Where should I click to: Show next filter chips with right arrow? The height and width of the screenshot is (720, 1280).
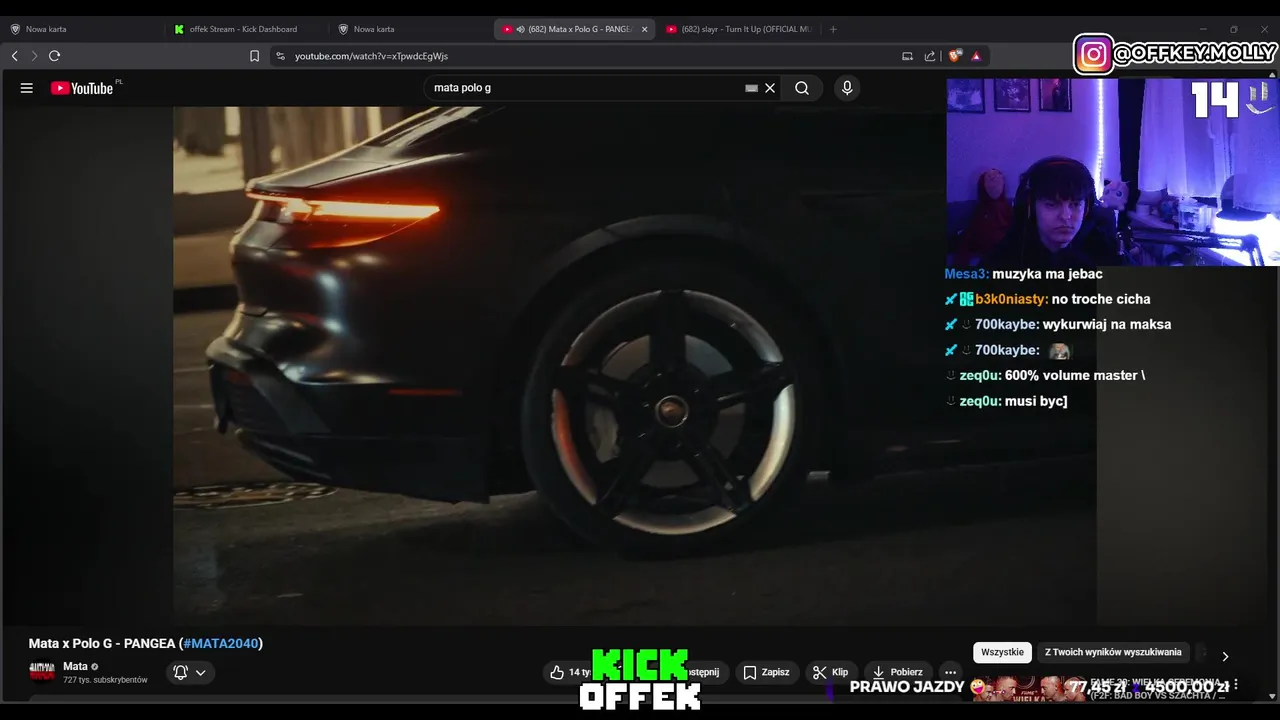coord(1225,656)
